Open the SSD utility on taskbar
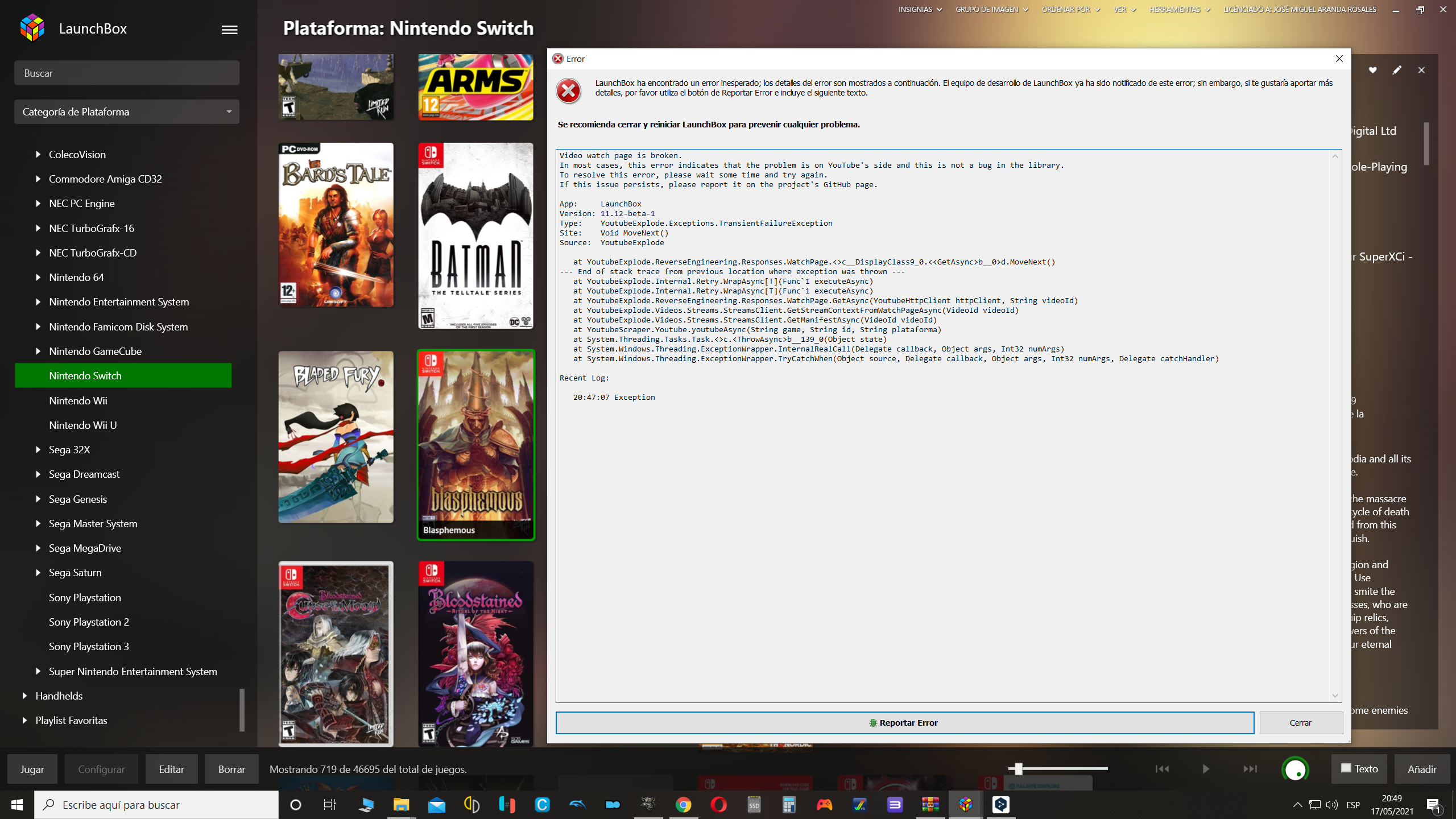 tap(754, 805)
